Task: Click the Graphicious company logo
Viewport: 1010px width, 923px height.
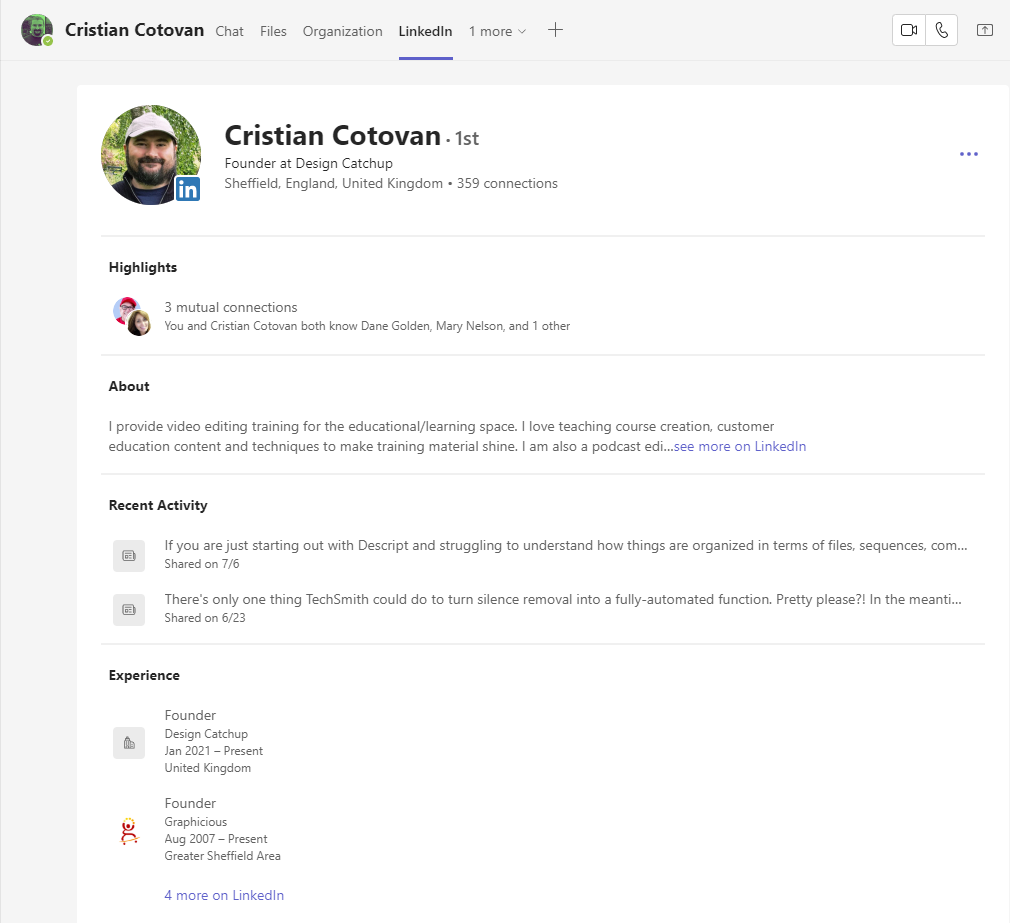Action: coord(129,830)
